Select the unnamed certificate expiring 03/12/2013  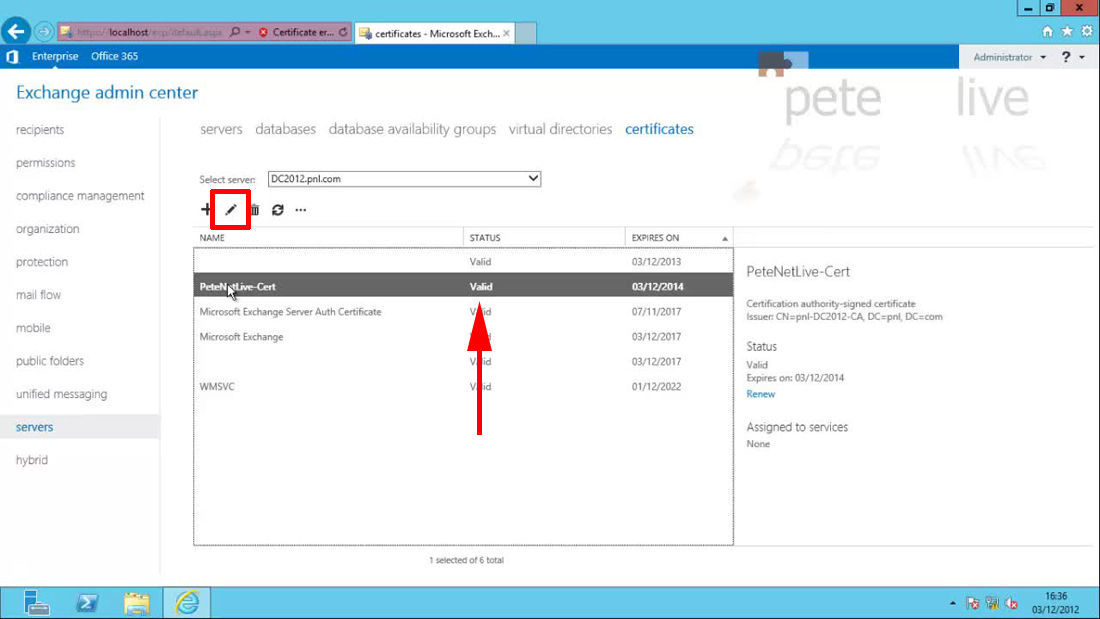click(x=463, y=262)
